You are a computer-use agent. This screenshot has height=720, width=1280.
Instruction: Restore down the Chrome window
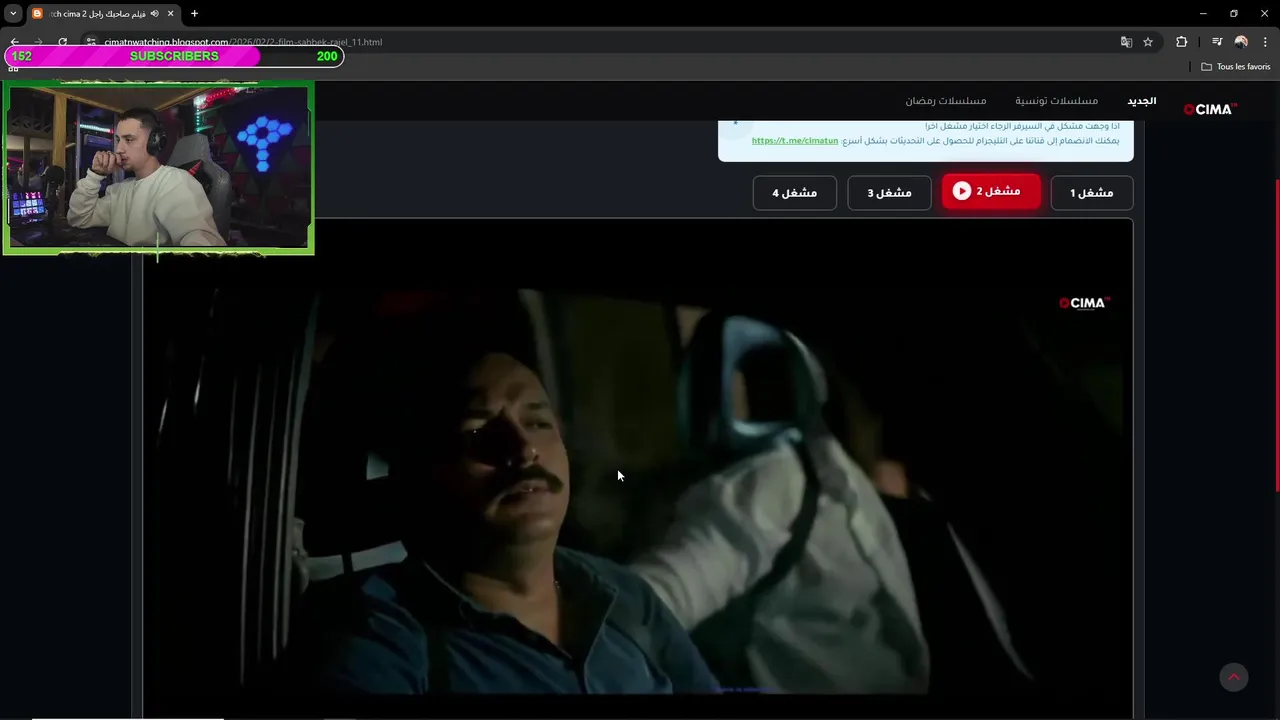coord(1234,13)
